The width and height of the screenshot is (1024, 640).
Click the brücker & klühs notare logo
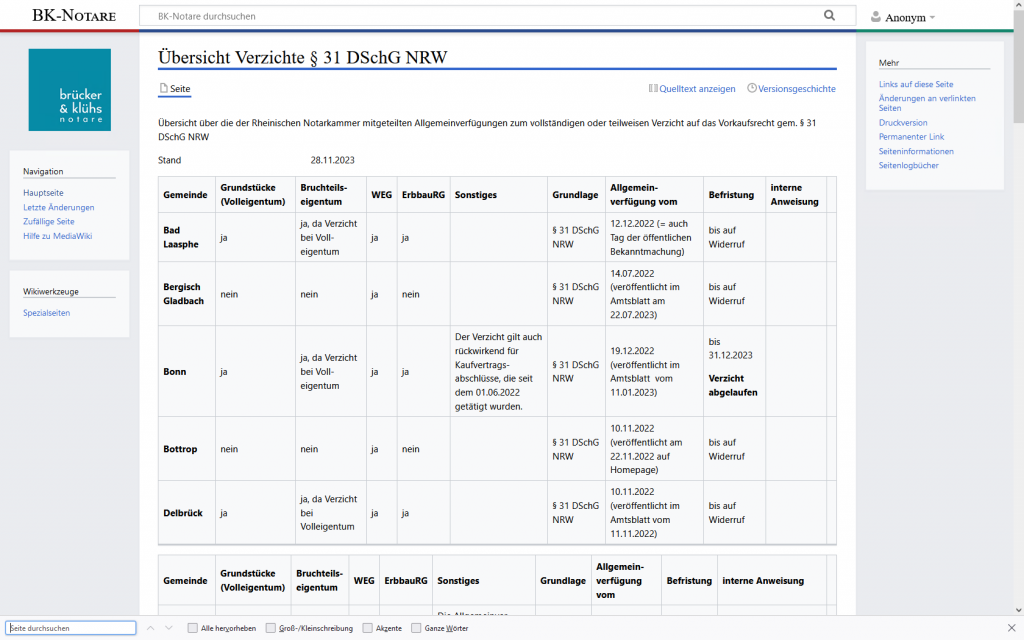[70, 90]
